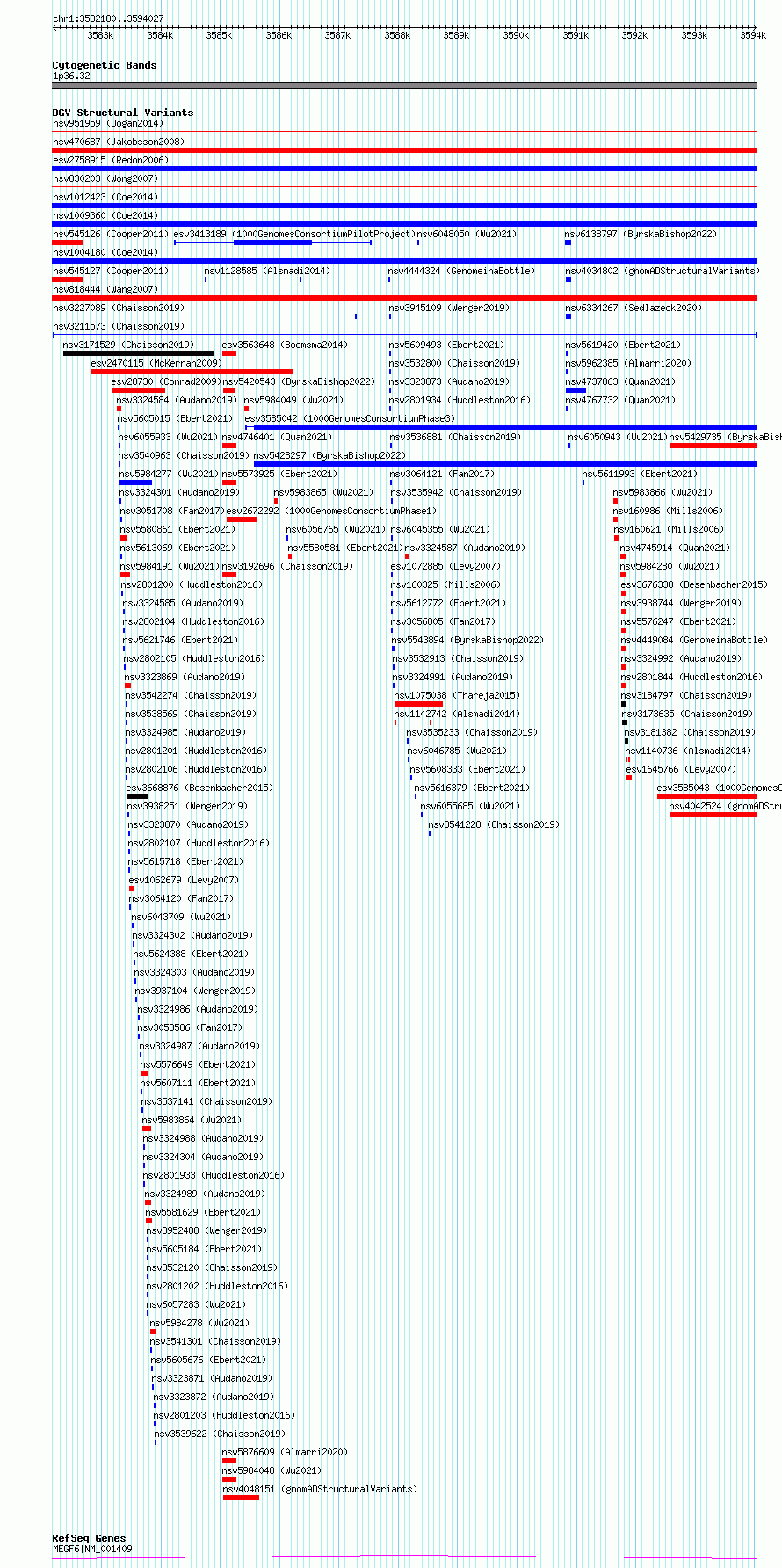Open nsv6334267 (Sedlazeck2020) variant
Viewport: 782px width, 1568px height.
pyautogui.click(x=634, y=308)
